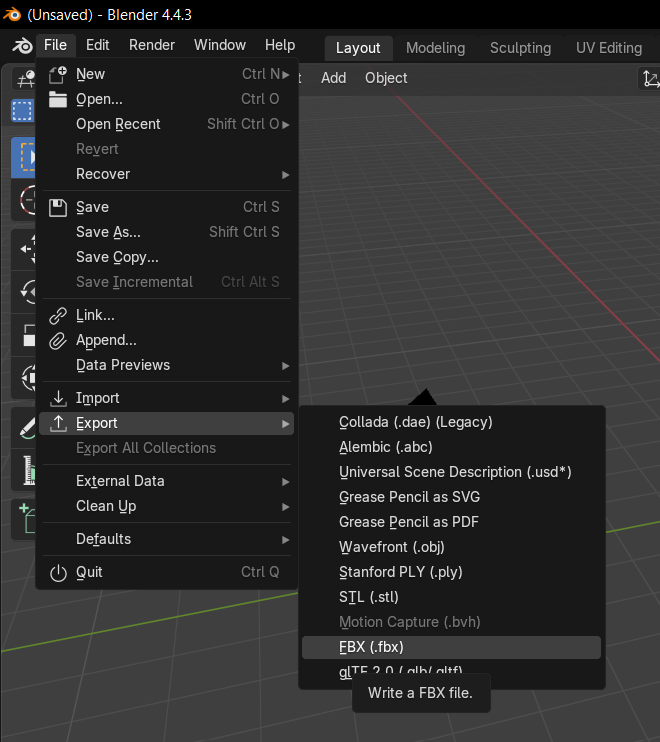The height and width of the screenshot is (742, 660).
Task: Click Save As in File menu
Action: 108,232
